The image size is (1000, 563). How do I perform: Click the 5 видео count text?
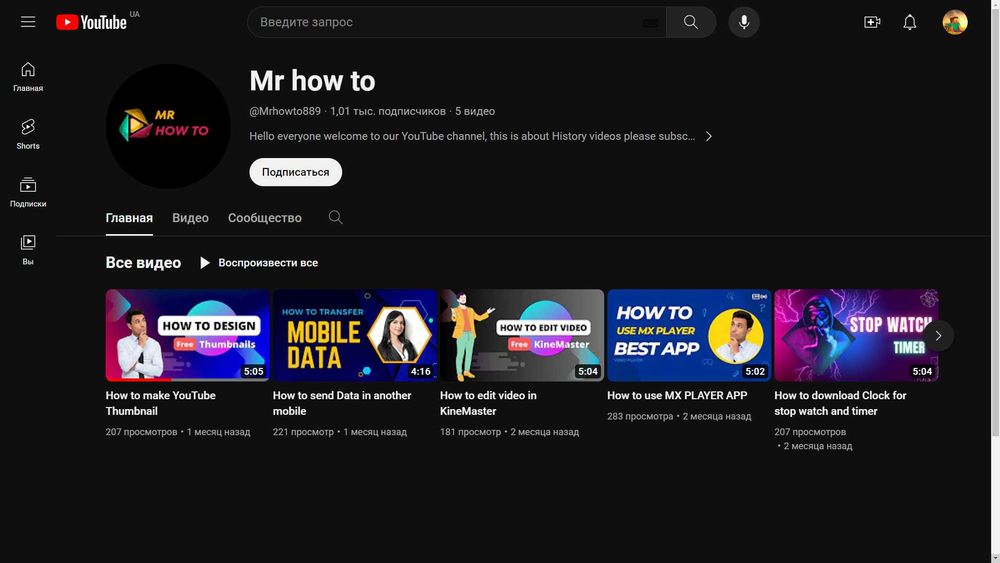click(474, 111)
